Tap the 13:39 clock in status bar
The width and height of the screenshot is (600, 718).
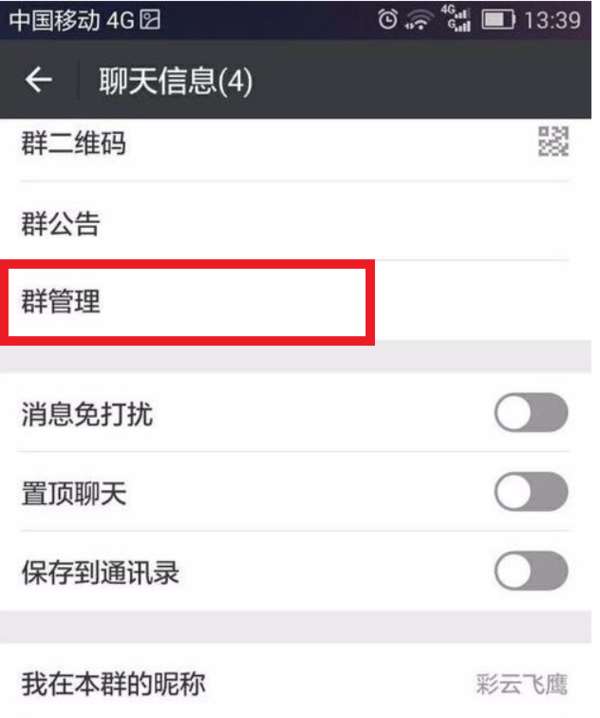coord(552,21)
